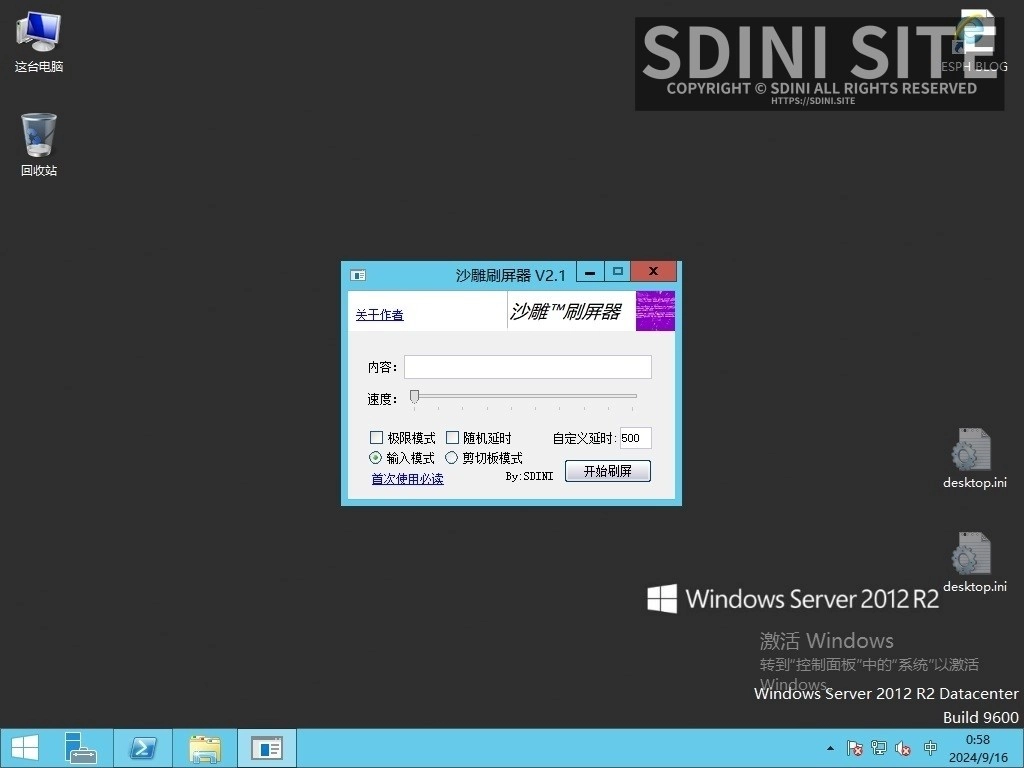Click the 开始刷屏 button
Screen dimensions: 1024x768
(607, 471)
